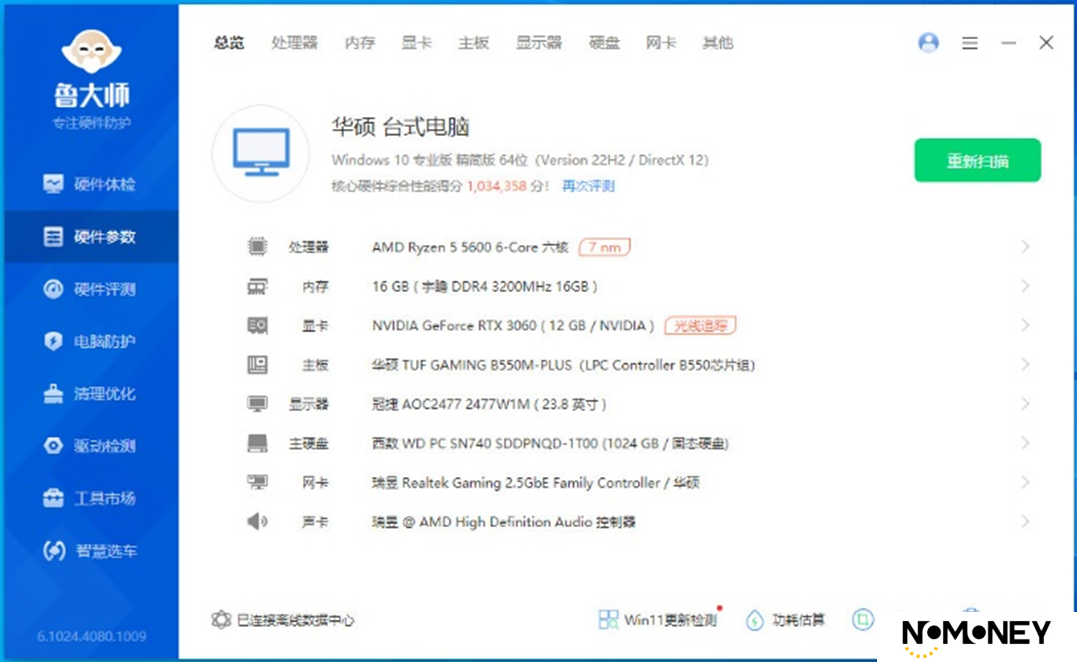This screenshot has width=1077, height=662.
Task: Open 电脑防护 in the sidebar
Action: pyautogui.click(x=89, y=341)
